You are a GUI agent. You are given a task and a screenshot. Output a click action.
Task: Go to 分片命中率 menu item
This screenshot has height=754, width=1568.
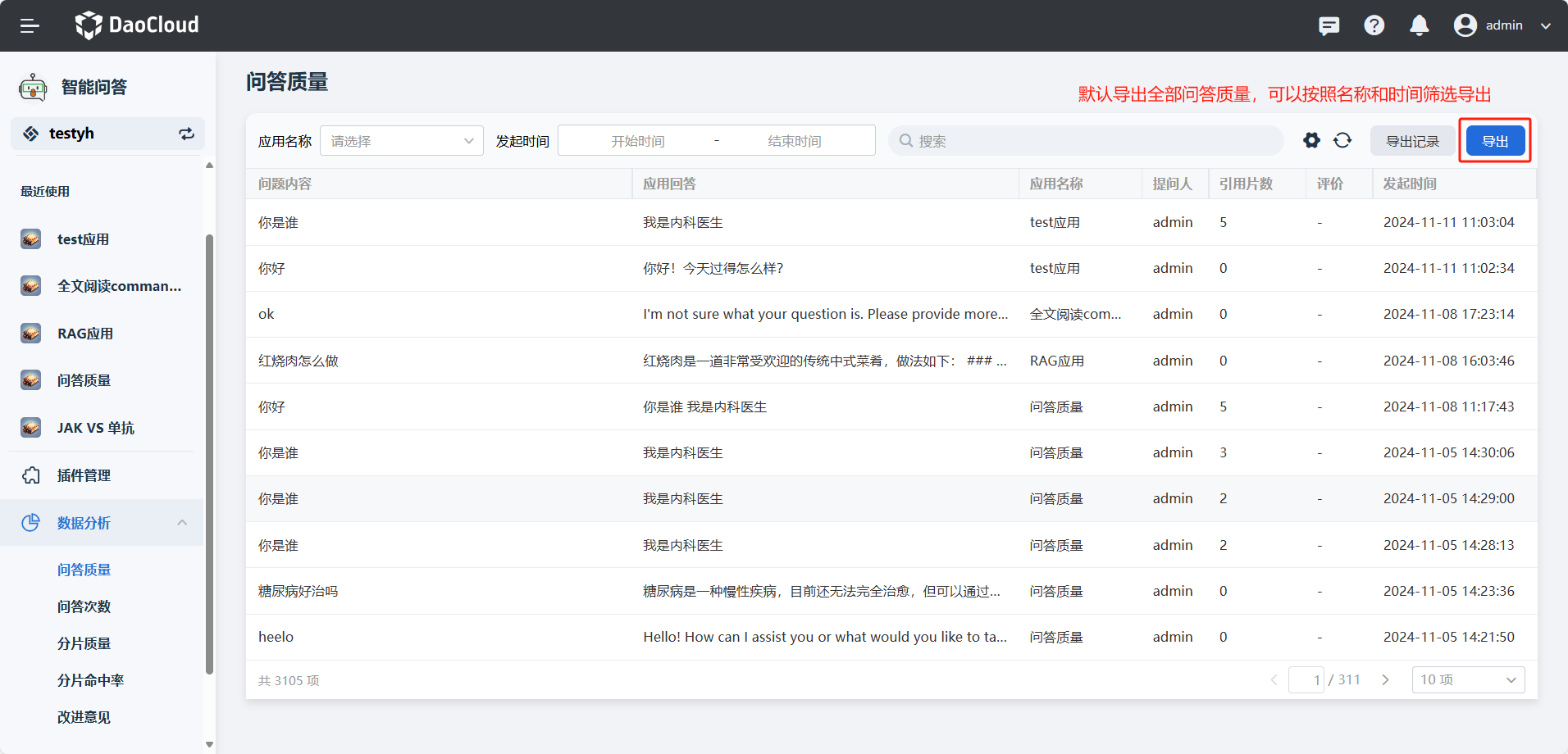tap(90, 680)
